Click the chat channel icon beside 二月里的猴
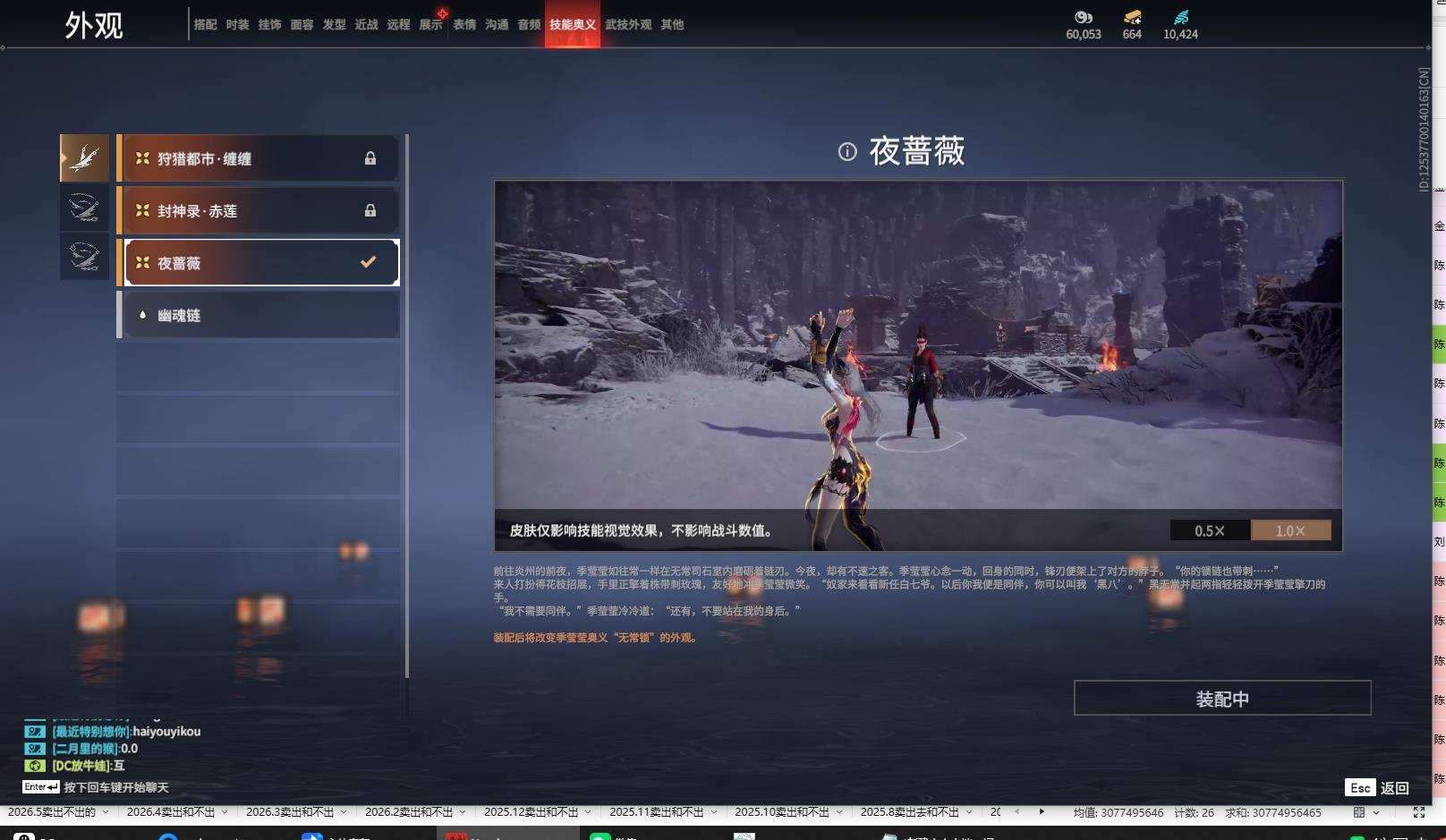This screenshot has width=1446, height=840. (35, 748)
